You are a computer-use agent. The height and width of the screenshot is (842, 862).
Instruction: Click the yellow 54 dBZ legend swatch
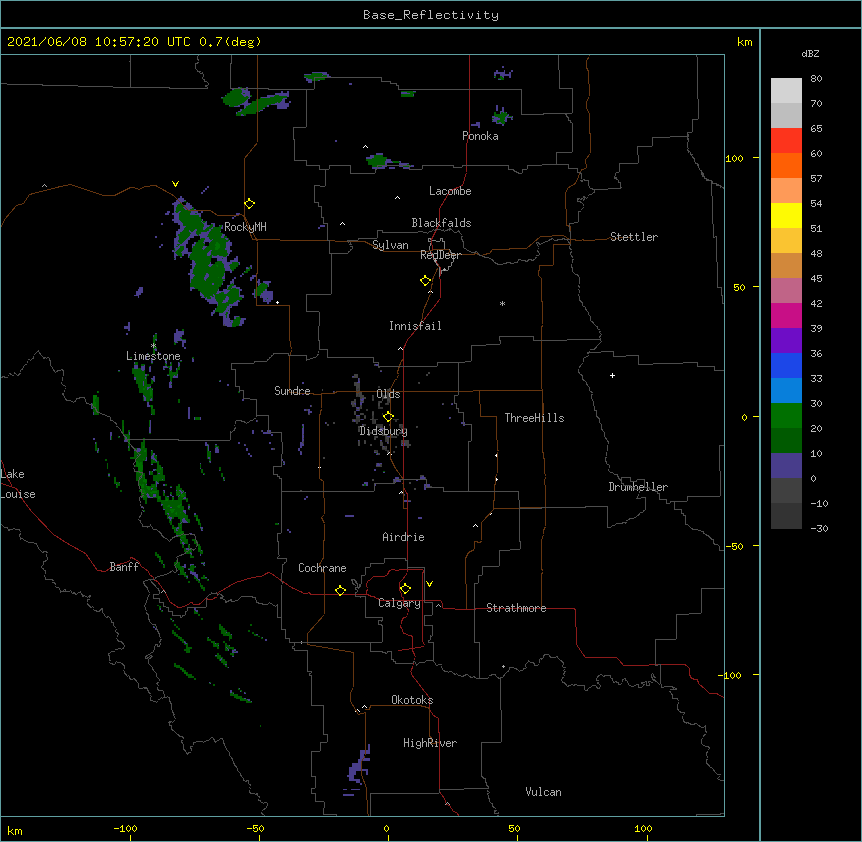tap(786, 215)
